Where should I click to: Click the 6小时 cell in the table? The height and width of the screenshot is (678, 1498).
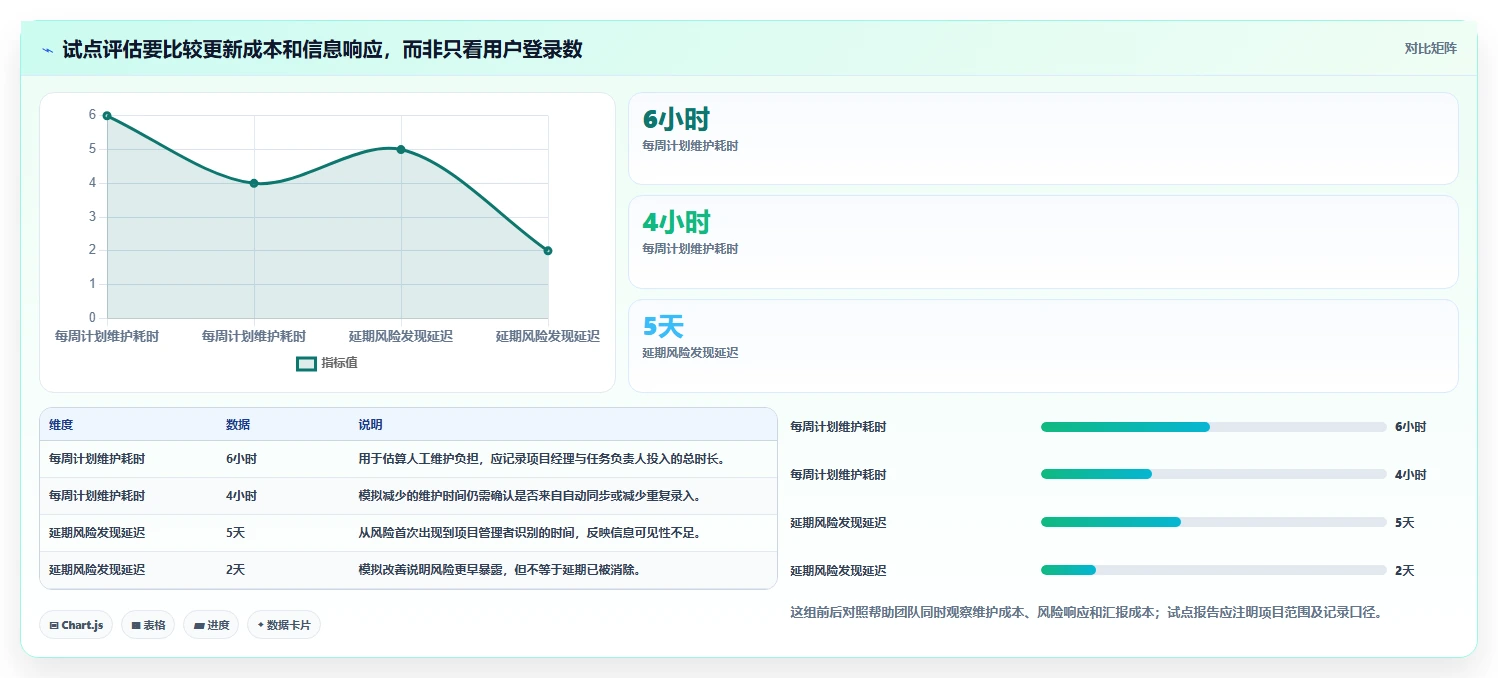click(x=241, y=459)
